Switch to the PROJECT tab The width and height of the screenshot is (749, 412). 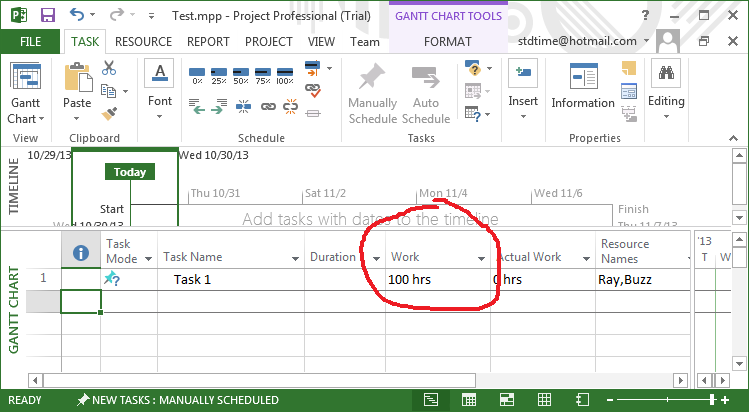click(268, 42)
